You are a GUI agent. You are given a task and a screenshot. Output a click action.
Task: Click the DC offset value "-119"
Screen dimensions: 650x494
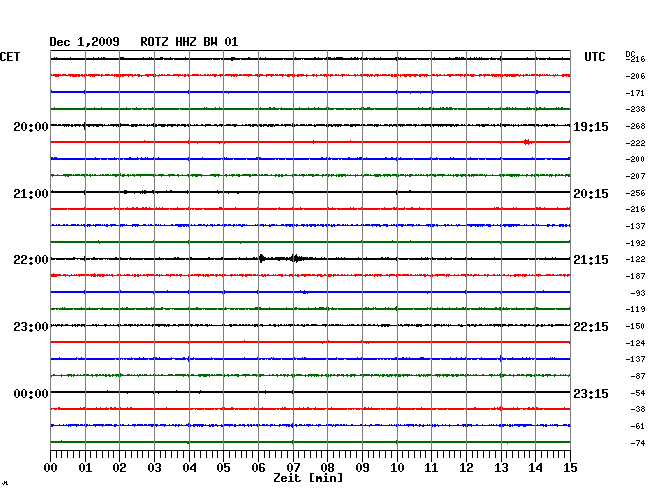pos(635,309)
